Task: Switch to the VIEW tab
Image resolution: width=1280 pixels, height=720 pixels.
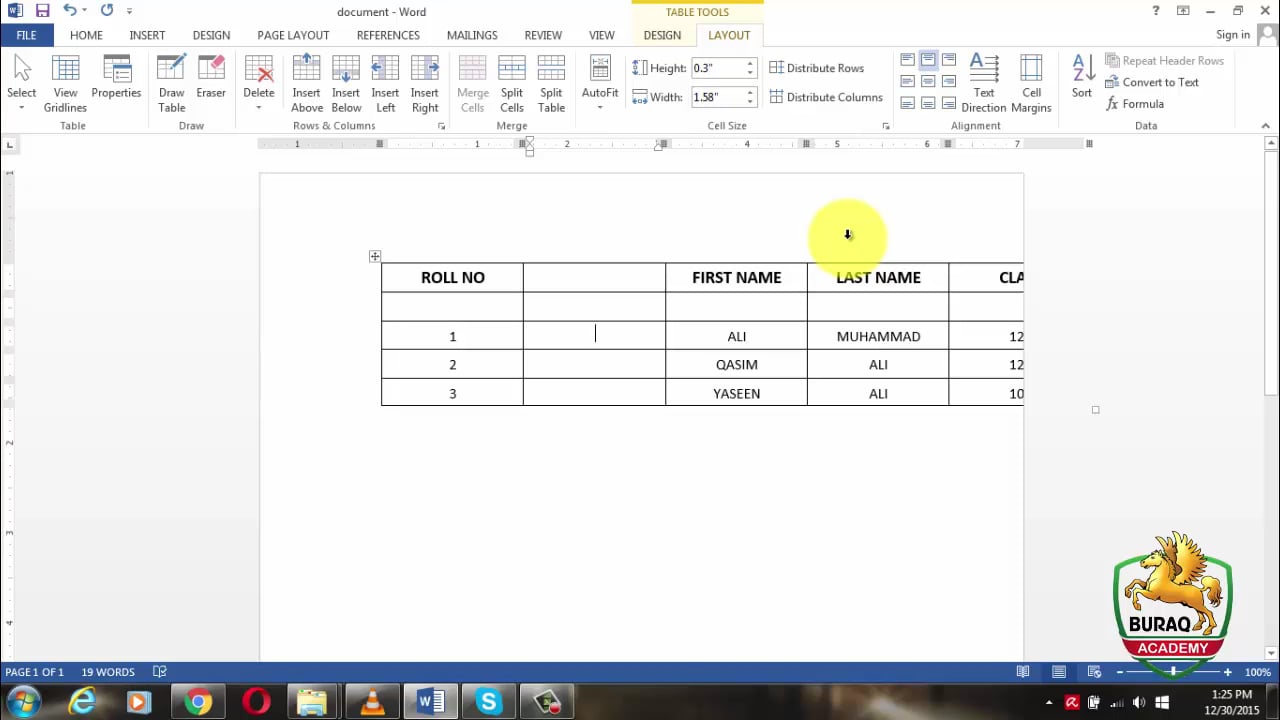Action: pyautogui.click(x=602, y=35)
